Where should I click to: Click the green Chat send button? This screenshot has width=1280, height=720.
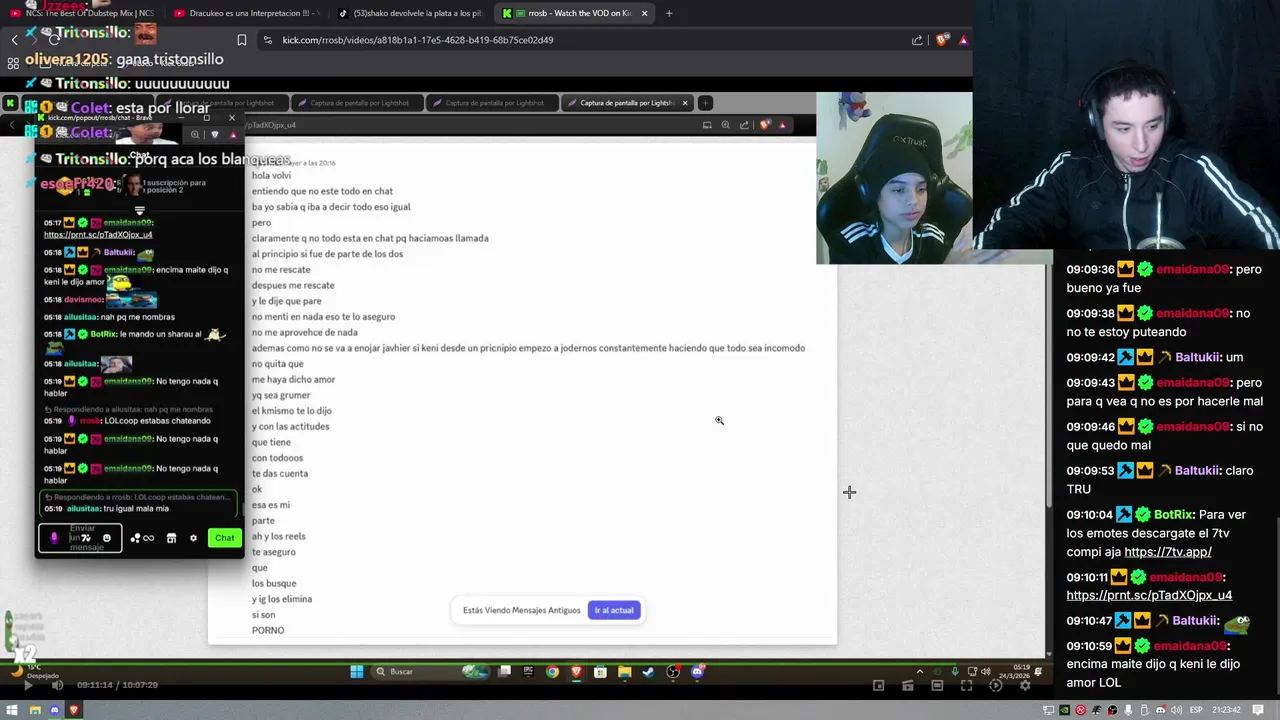224,538
